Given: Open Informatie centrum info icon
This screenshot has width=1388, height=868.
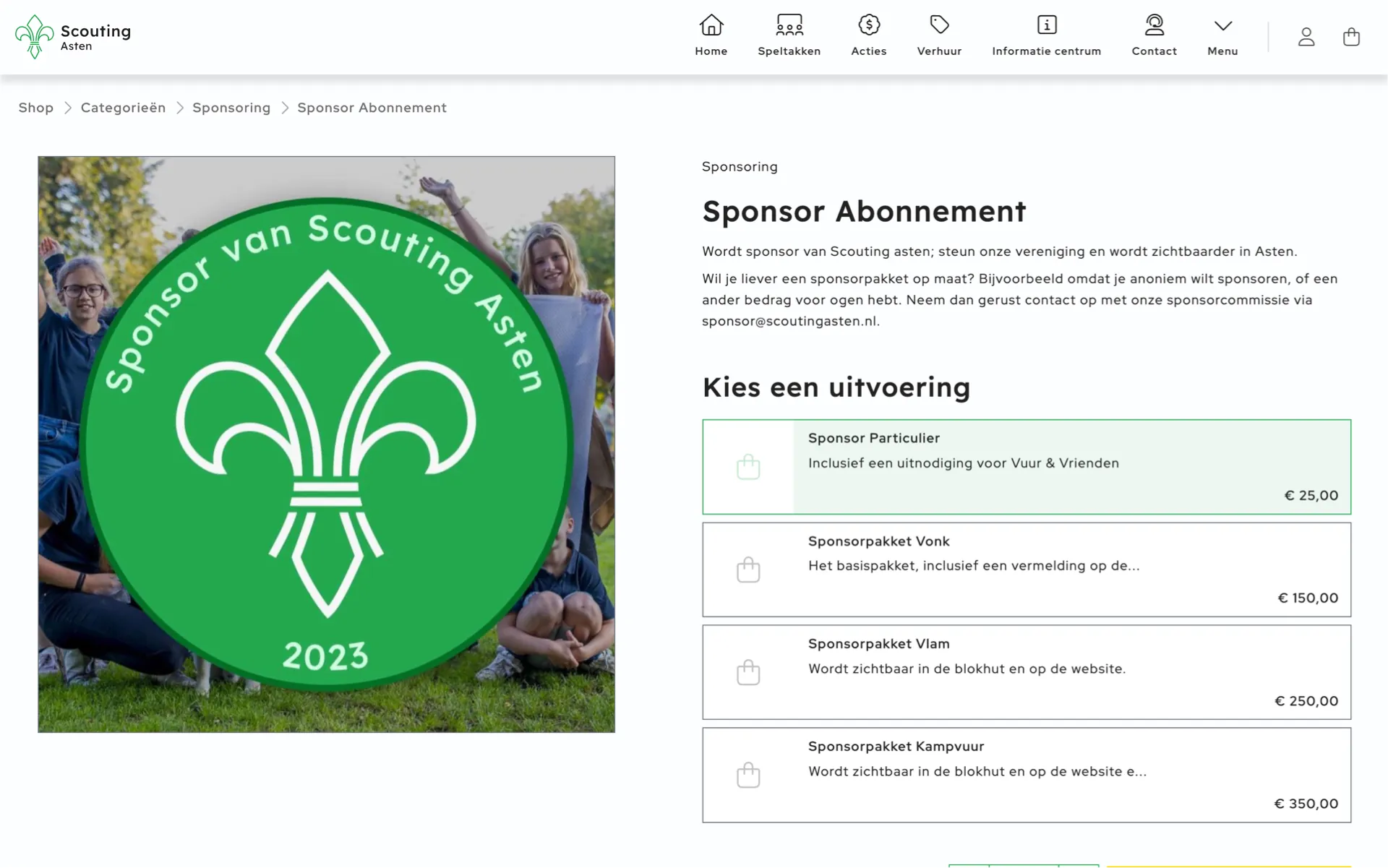Looking at the screenshot, I should (1047, 25).
